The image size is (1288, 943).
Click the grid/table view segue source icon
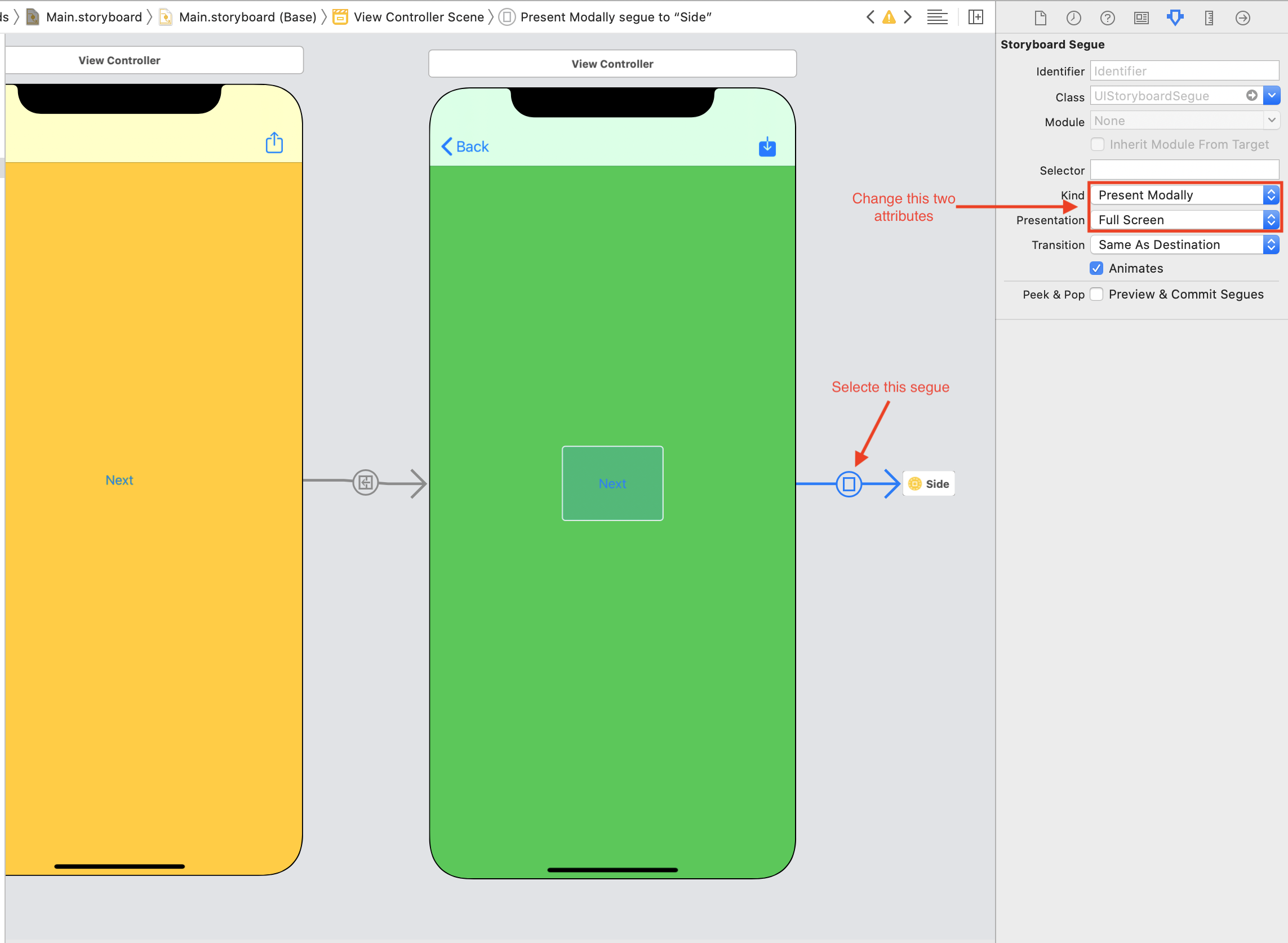(365, 483)
